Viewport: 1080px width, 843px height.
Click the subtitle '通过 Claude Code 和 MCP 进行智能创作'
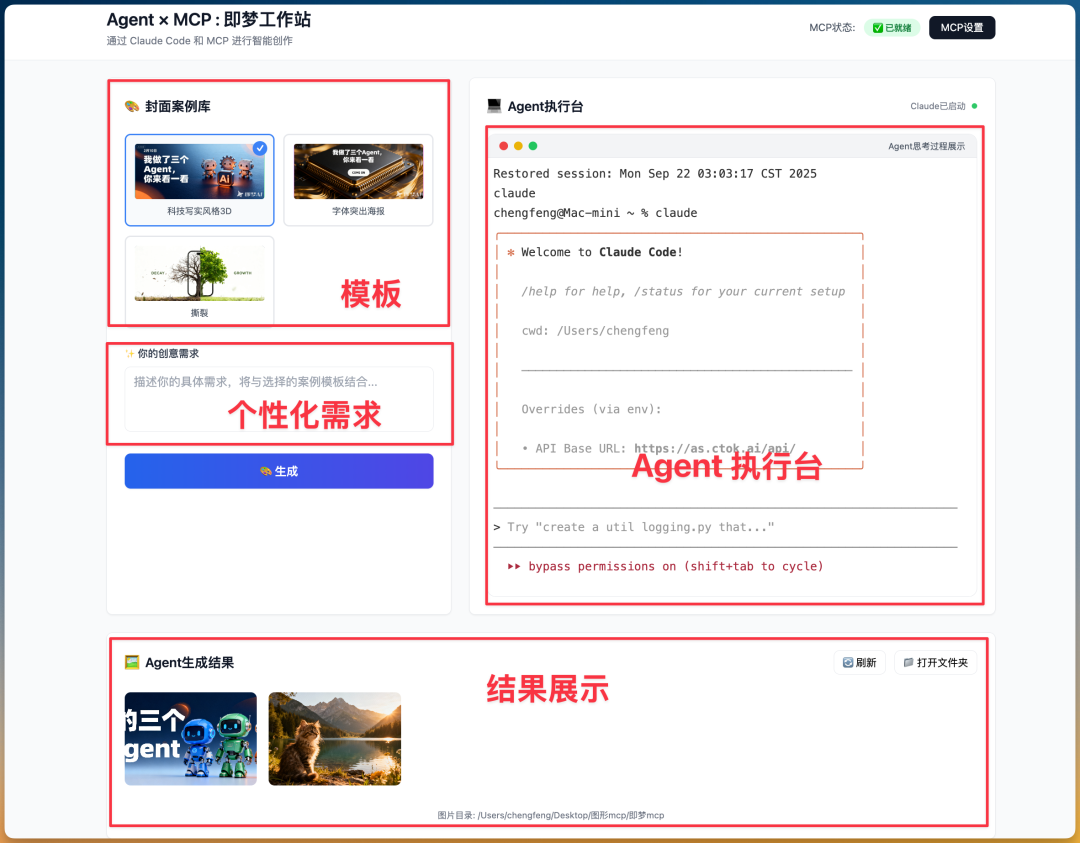[x=200, y=41]
